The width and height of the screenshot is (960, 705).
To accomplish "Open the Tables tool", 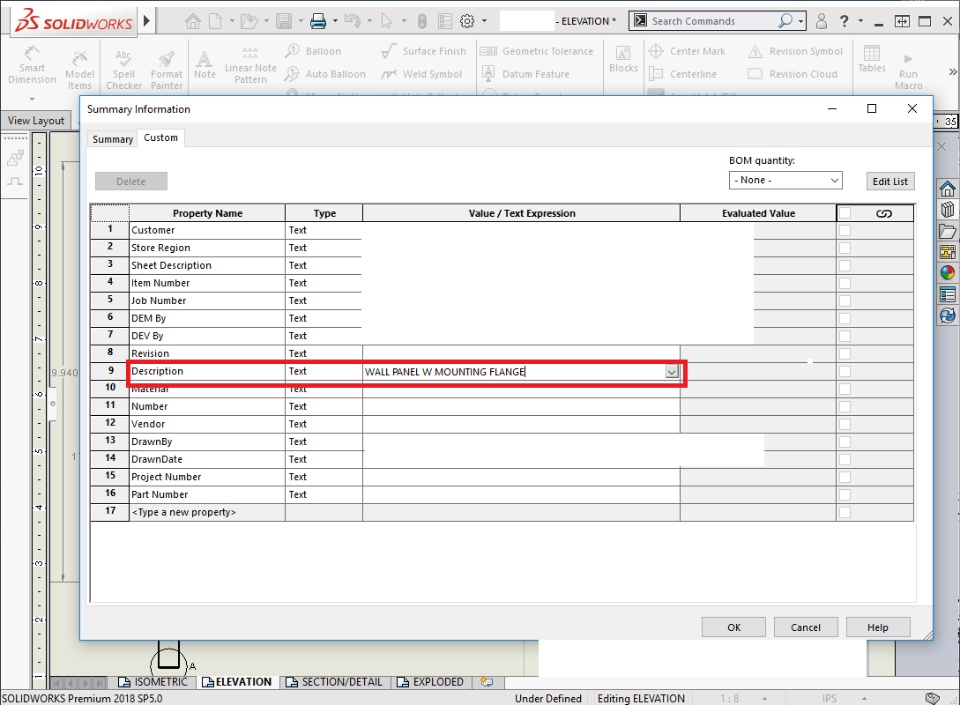I will [872, 59].
